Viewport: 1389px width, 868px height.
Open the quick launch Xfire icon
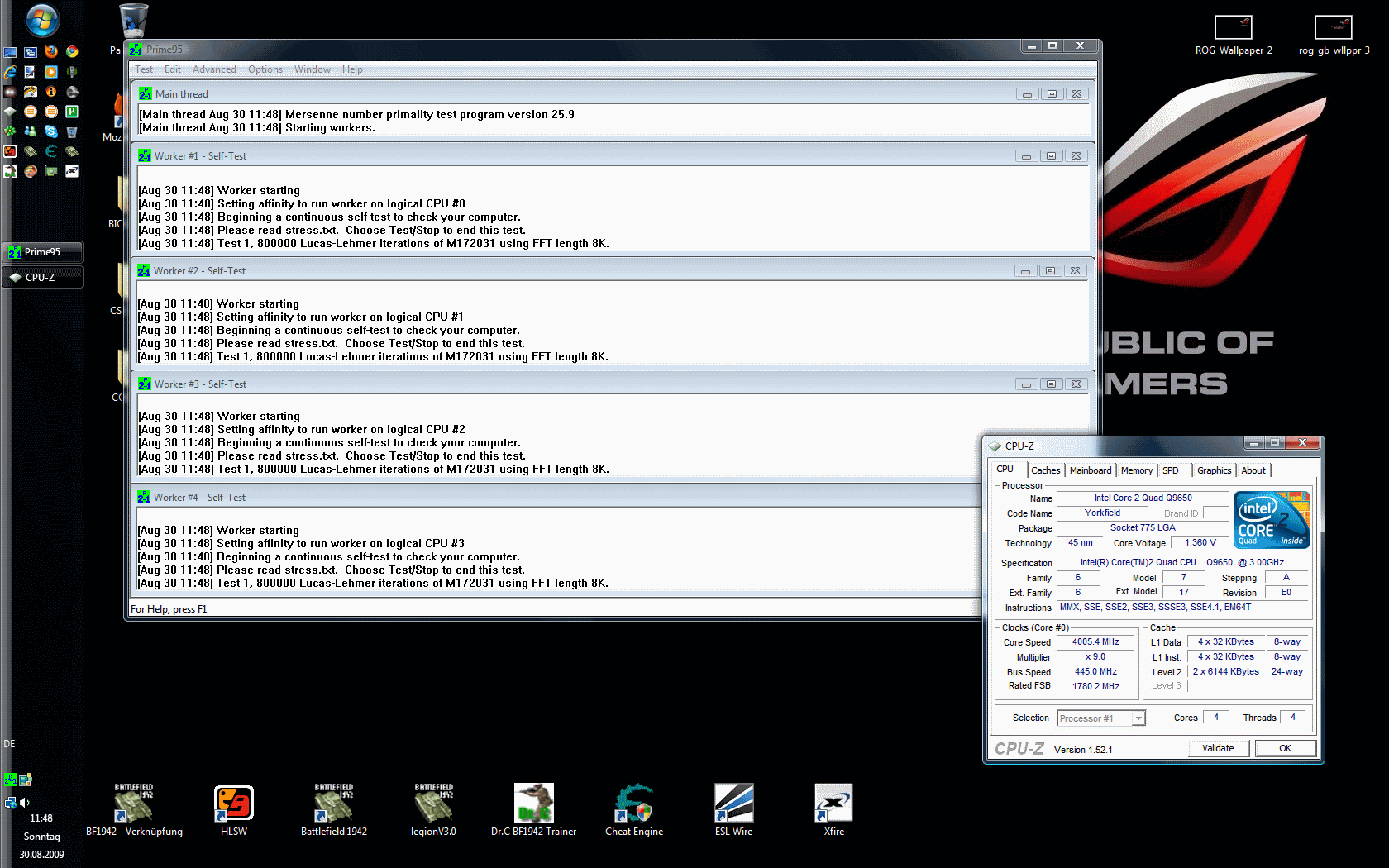72,171
